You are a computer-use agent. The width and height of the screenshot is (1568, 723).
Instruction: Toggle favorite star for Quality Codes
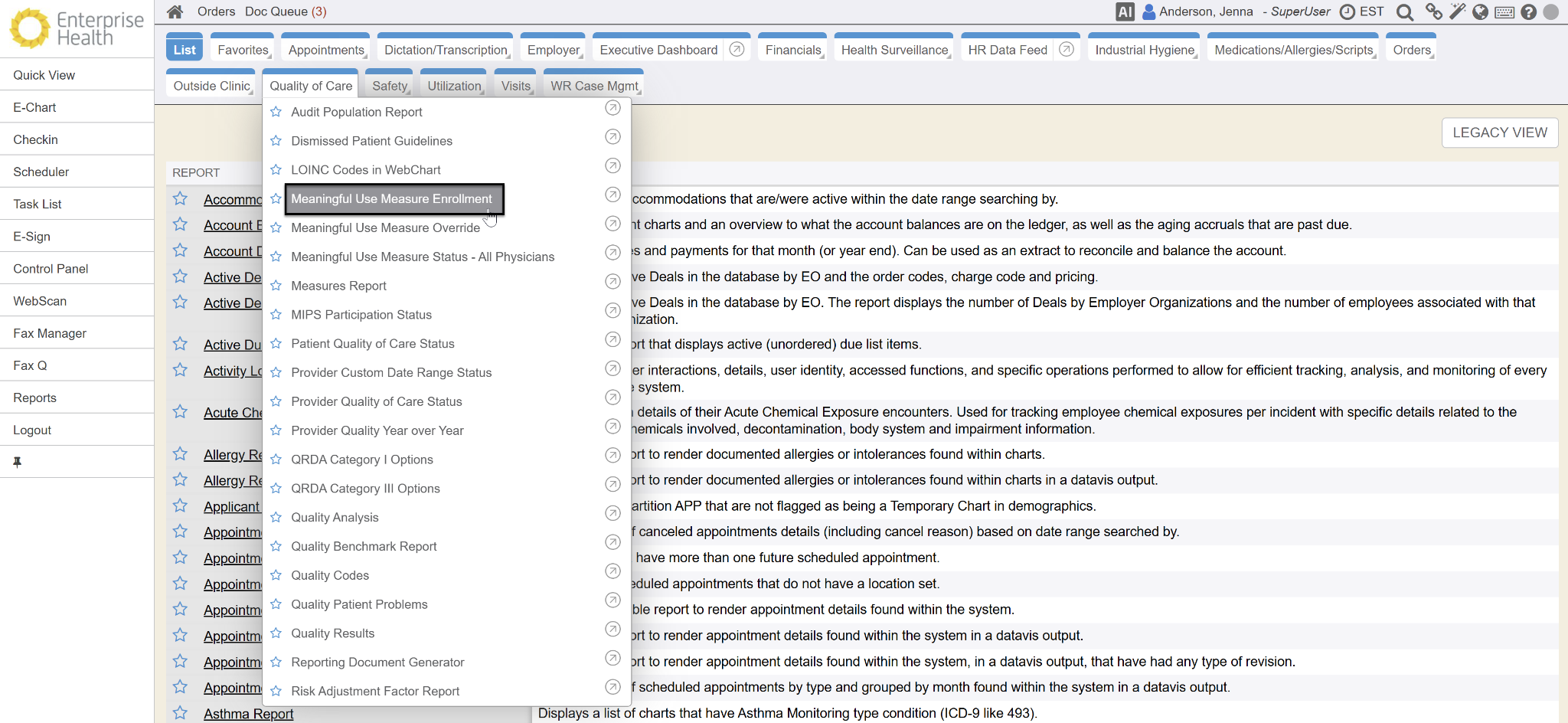tap(276, 575)
